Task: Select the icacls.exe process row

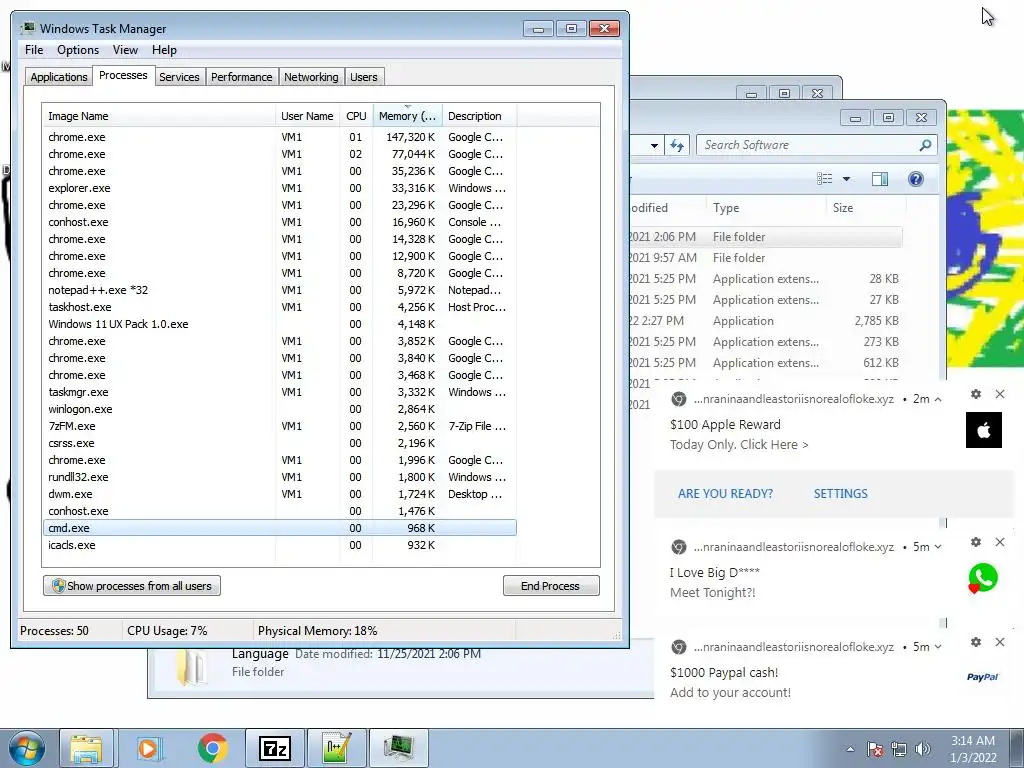Action: 280,545
